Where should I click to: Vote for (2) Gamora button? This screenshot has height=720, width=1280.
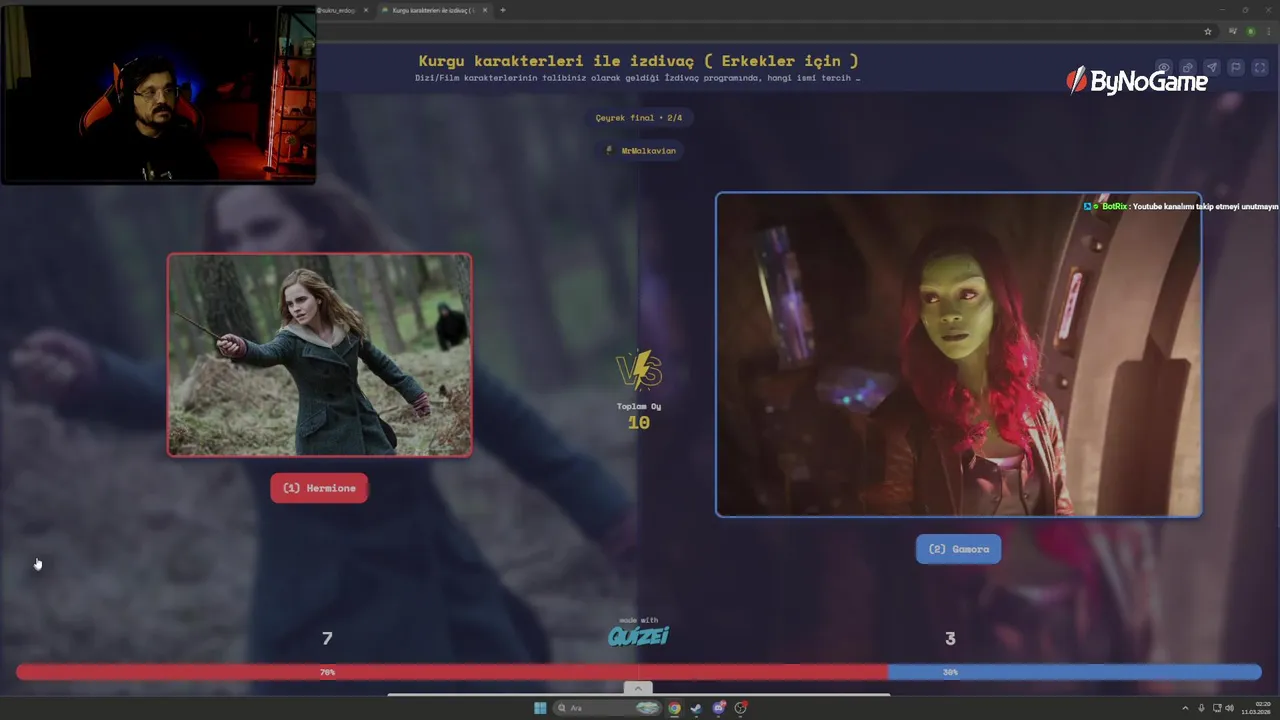pos(958,549)
